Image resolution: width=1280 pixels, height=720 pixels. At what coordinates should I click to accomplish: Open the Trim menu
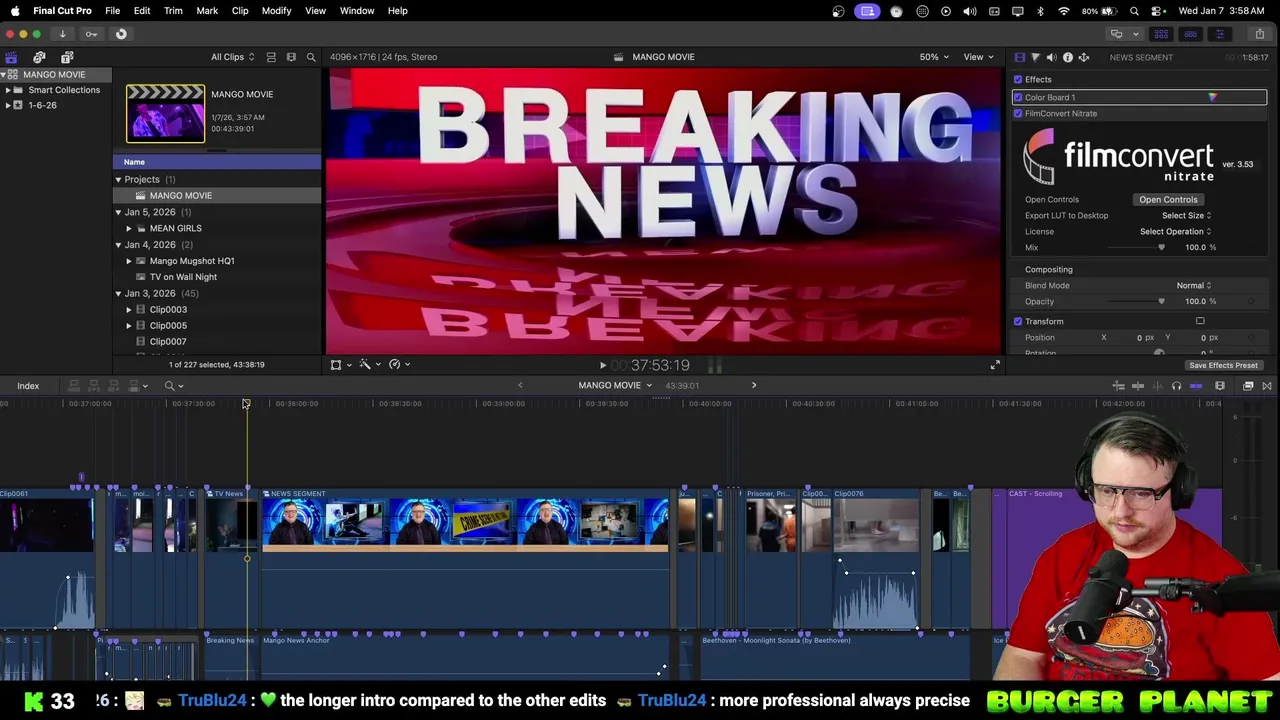click(x=173, y=11)
